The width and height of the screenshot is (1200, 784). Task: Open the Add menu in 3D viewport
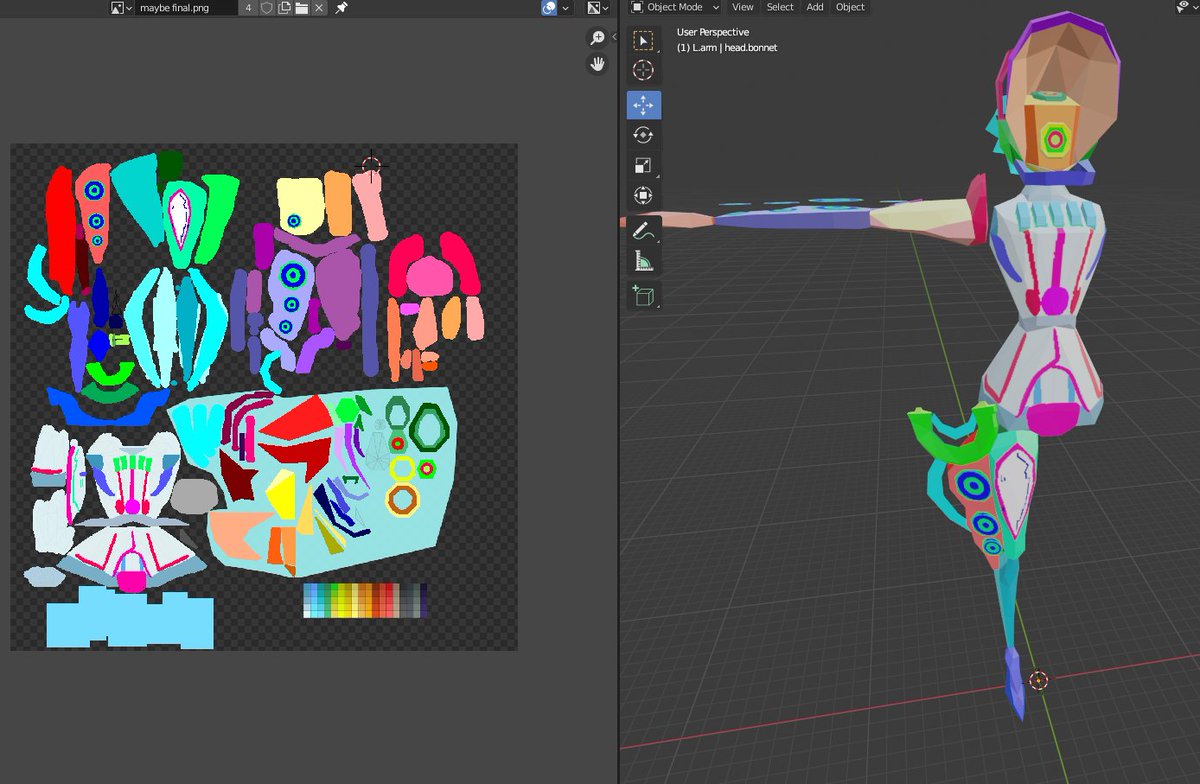815,7
